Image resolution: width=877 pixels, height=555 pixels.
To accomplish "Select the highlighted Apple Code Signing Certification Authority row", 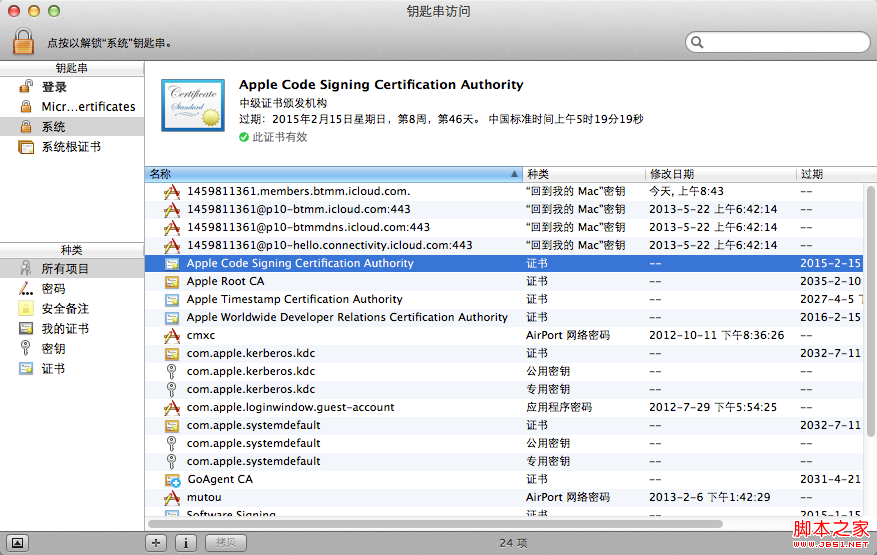I will coord(504,263).
